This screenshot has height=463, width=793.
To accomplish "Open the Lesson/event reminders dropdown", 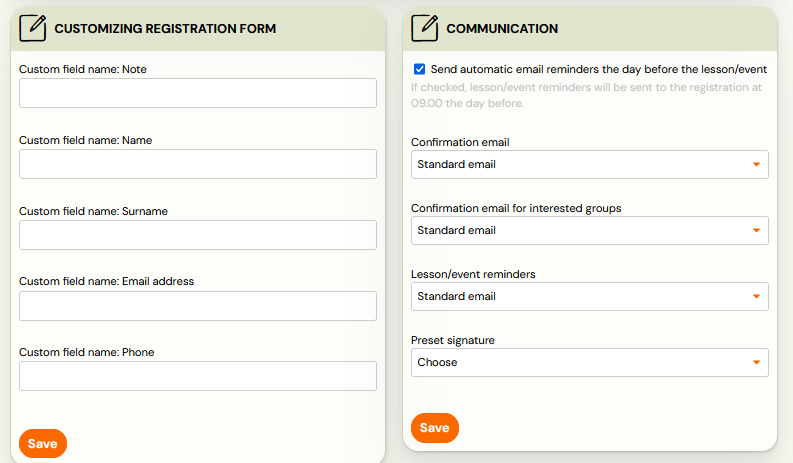I will [590, 297].
